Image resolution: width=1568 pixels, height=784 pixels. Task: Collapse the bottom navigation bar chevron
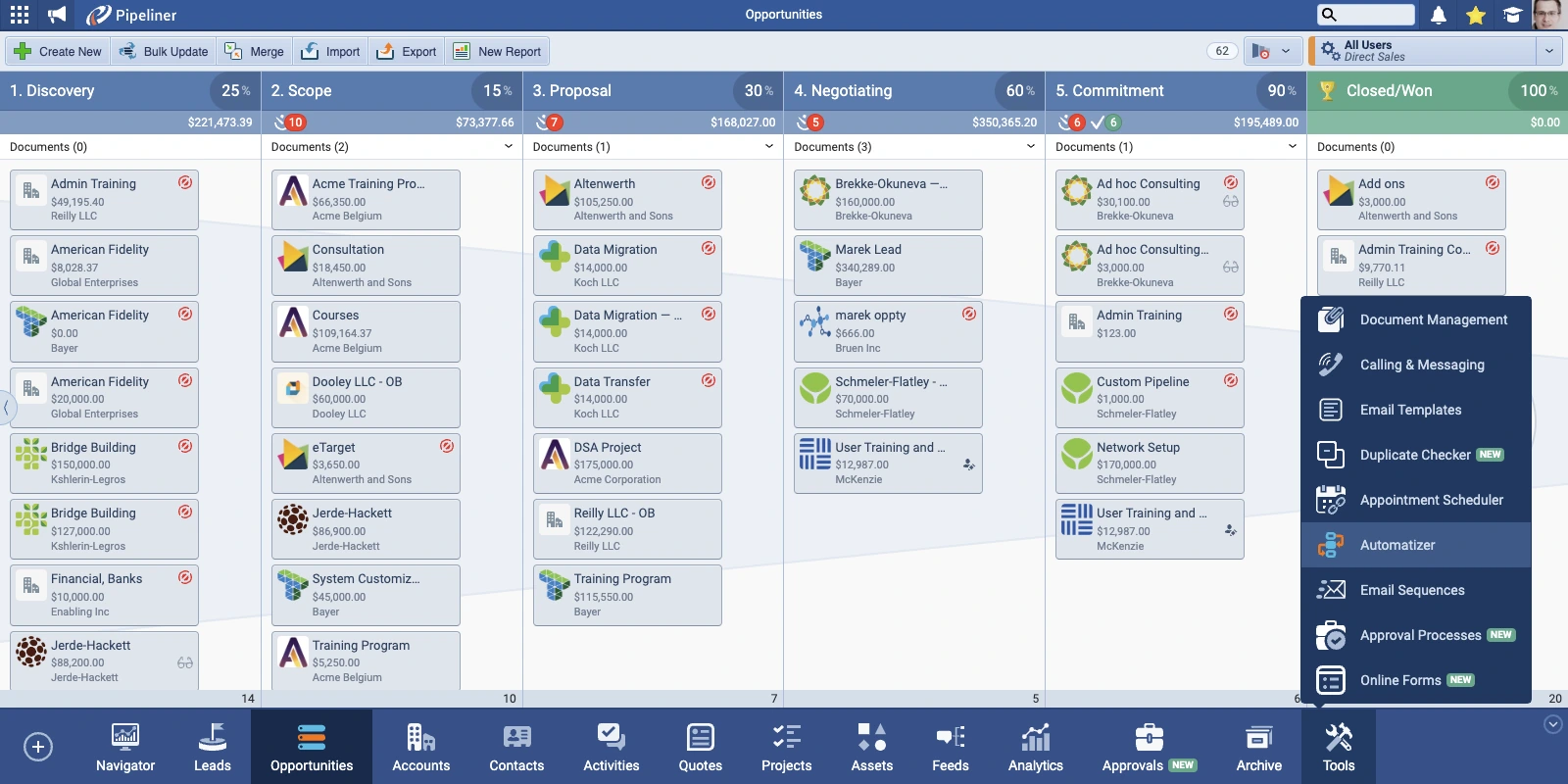(x=1552, y=725)
